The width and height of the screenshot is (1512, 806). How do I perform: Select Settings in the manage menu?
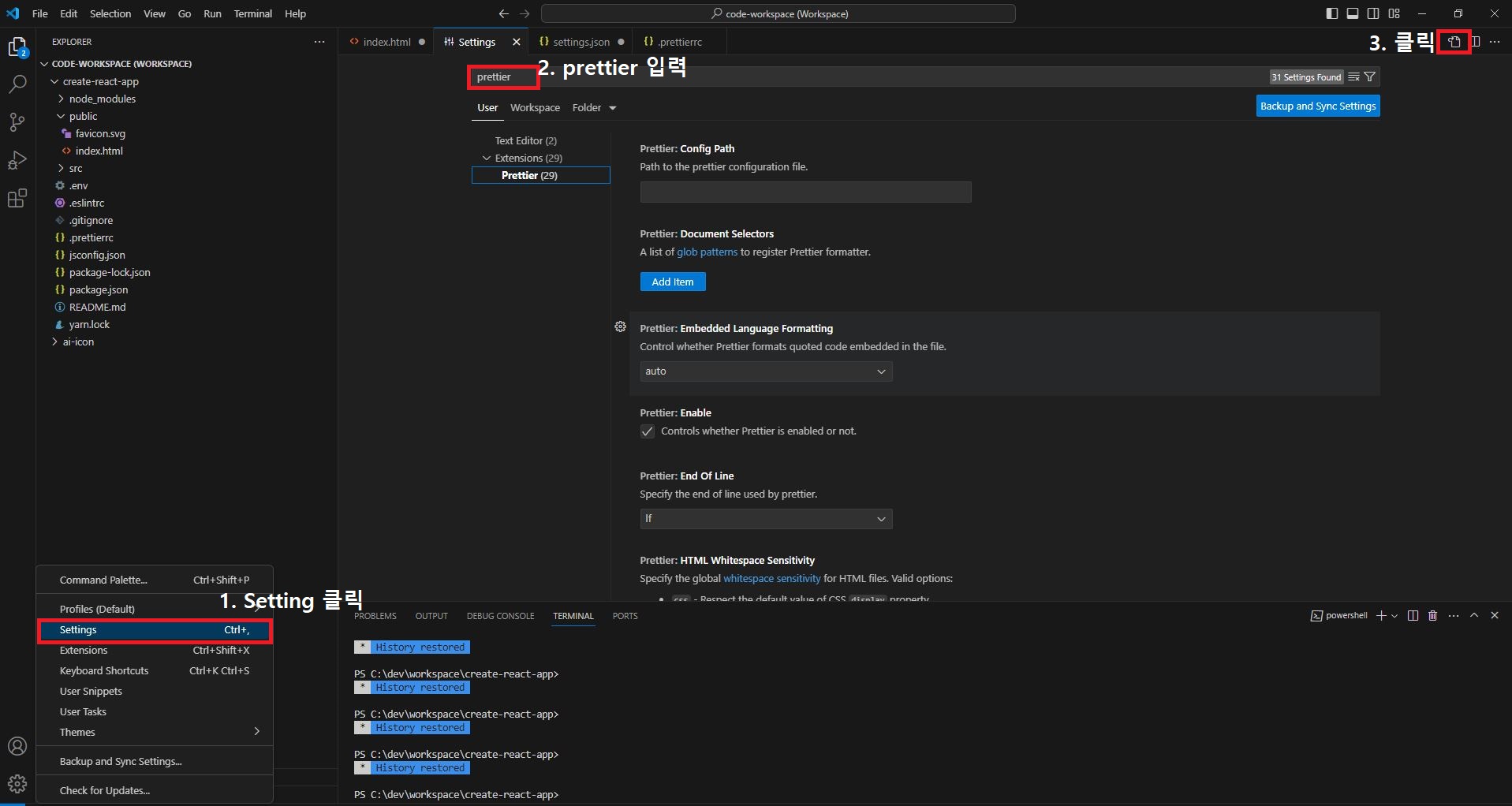pos(155,630)
